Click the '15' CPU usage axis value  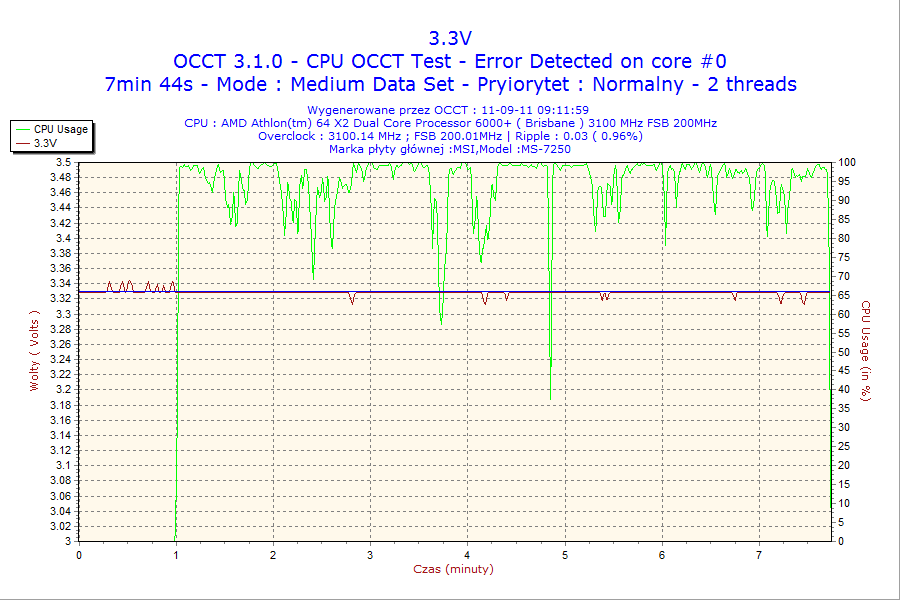pyautogui.click(x=844, y=485)
